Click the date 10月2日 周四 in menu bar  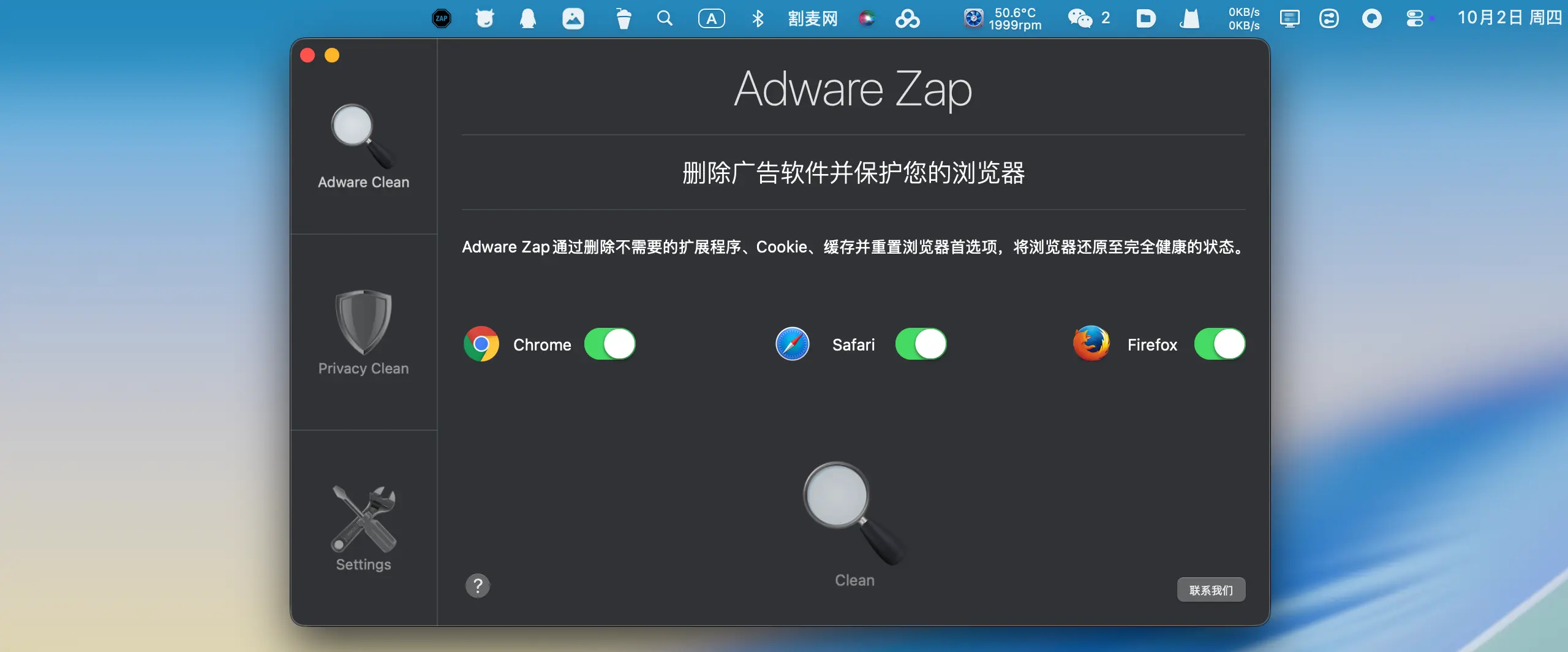pyautogui.click(x=1509, y=18)
